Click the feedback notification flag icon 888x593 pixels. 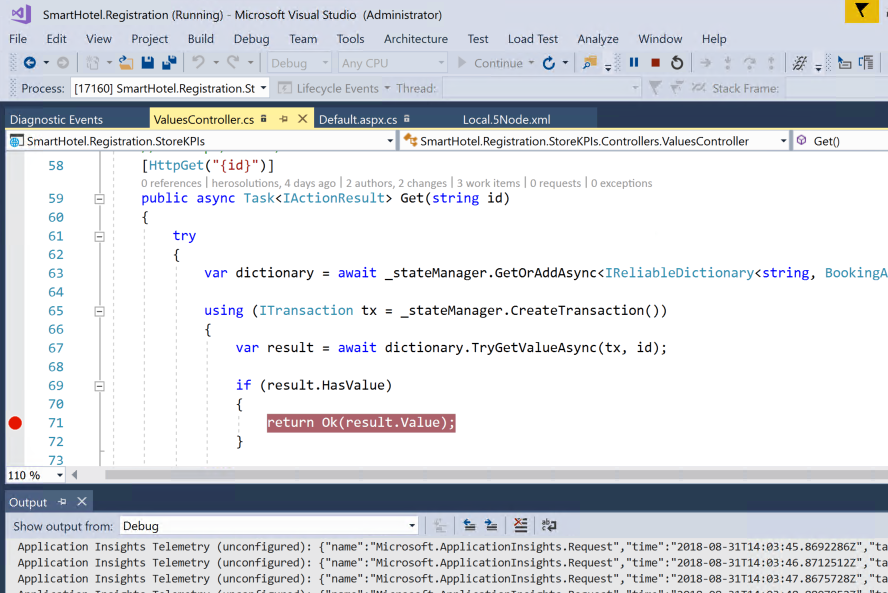coord(861,11)
